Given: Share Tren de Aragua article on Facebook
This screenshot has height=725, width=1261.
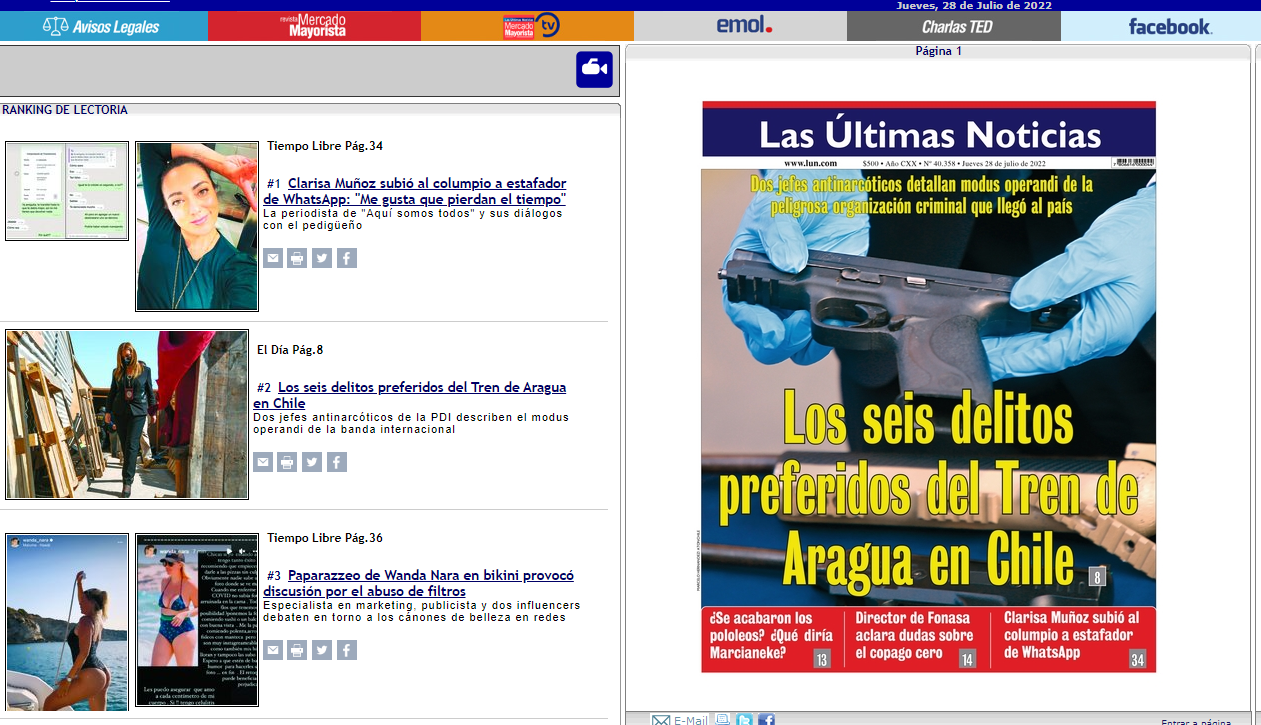Looking at the screenshot, I should tap(337, 462).
